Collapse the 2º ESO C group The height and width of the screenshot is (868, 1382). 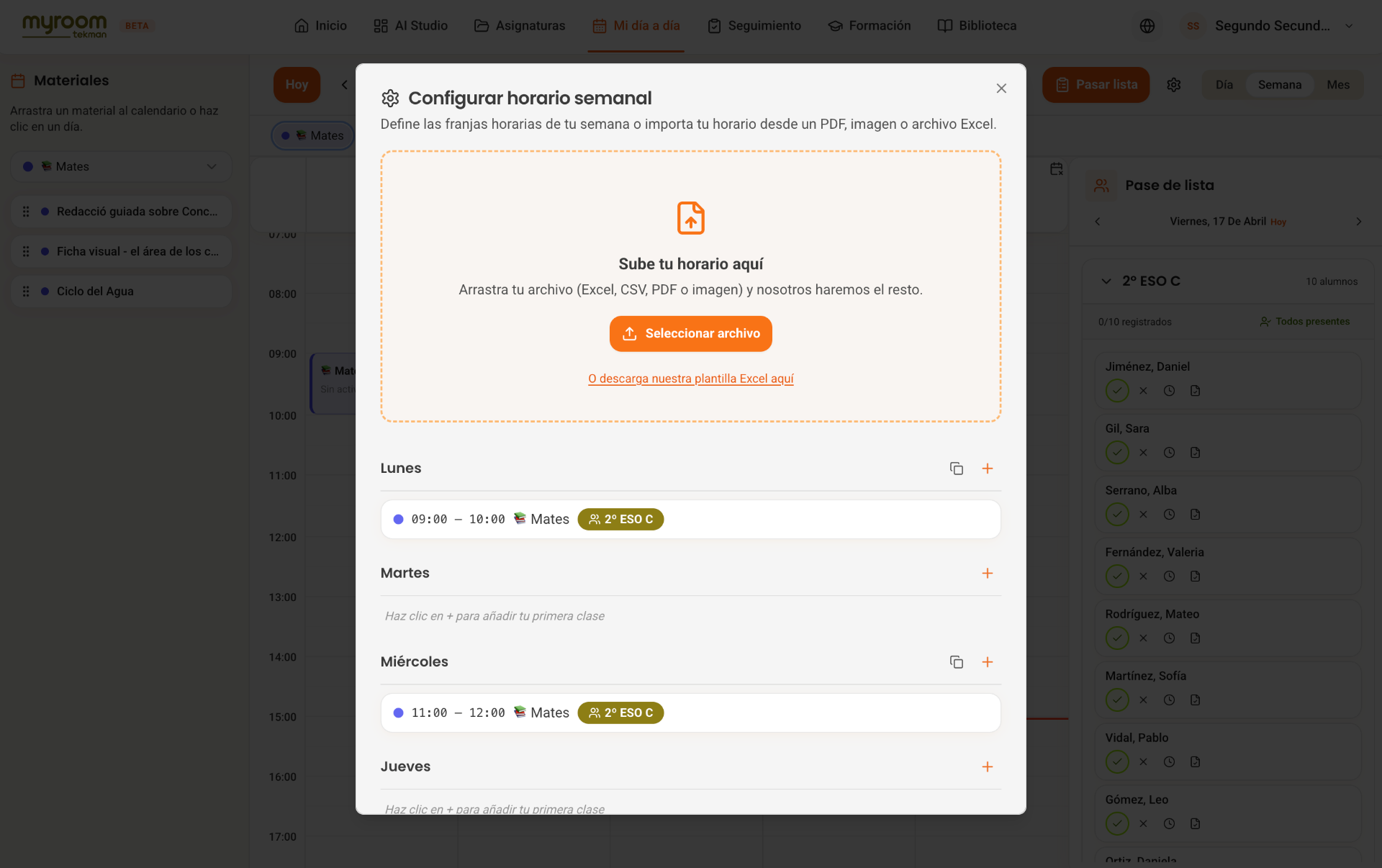point(1106,281)
